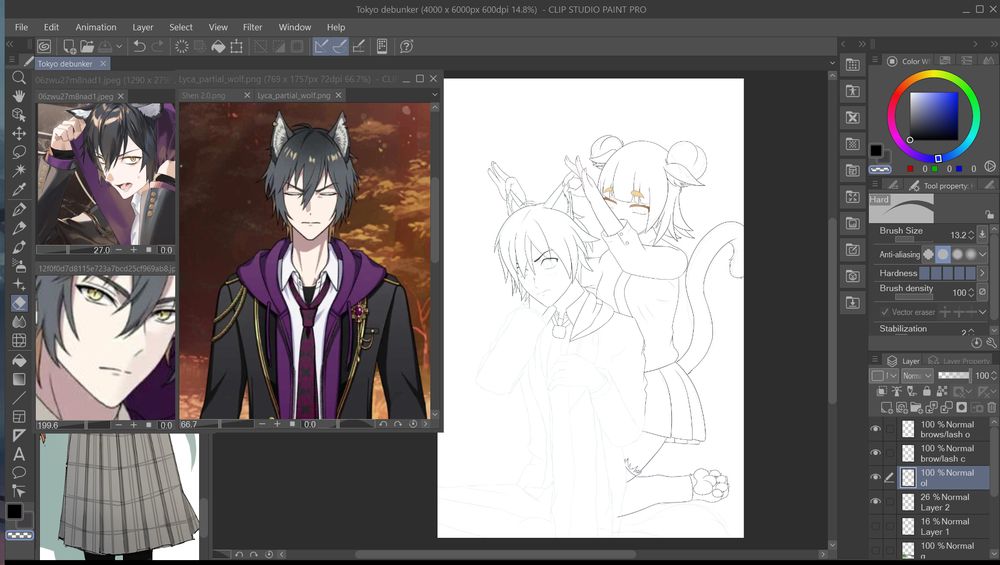1000x565 pixels.
Task: Toggle Lock Layer padlock icon
Action: pyautogui.click(x=927, y=391)
